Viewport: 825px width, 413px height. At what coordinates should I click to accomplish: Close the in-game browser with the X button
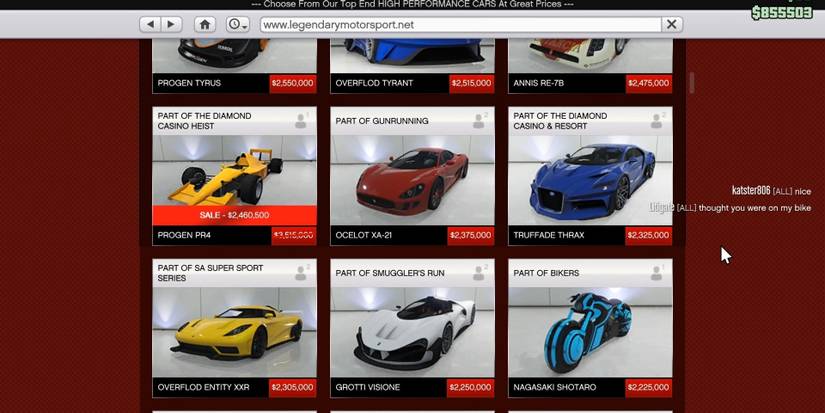point(671,24)
